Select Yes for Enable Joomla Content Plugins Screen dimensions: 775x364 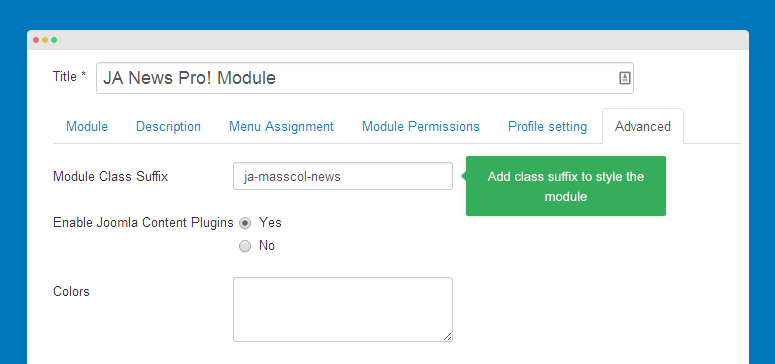click(245, 223)
